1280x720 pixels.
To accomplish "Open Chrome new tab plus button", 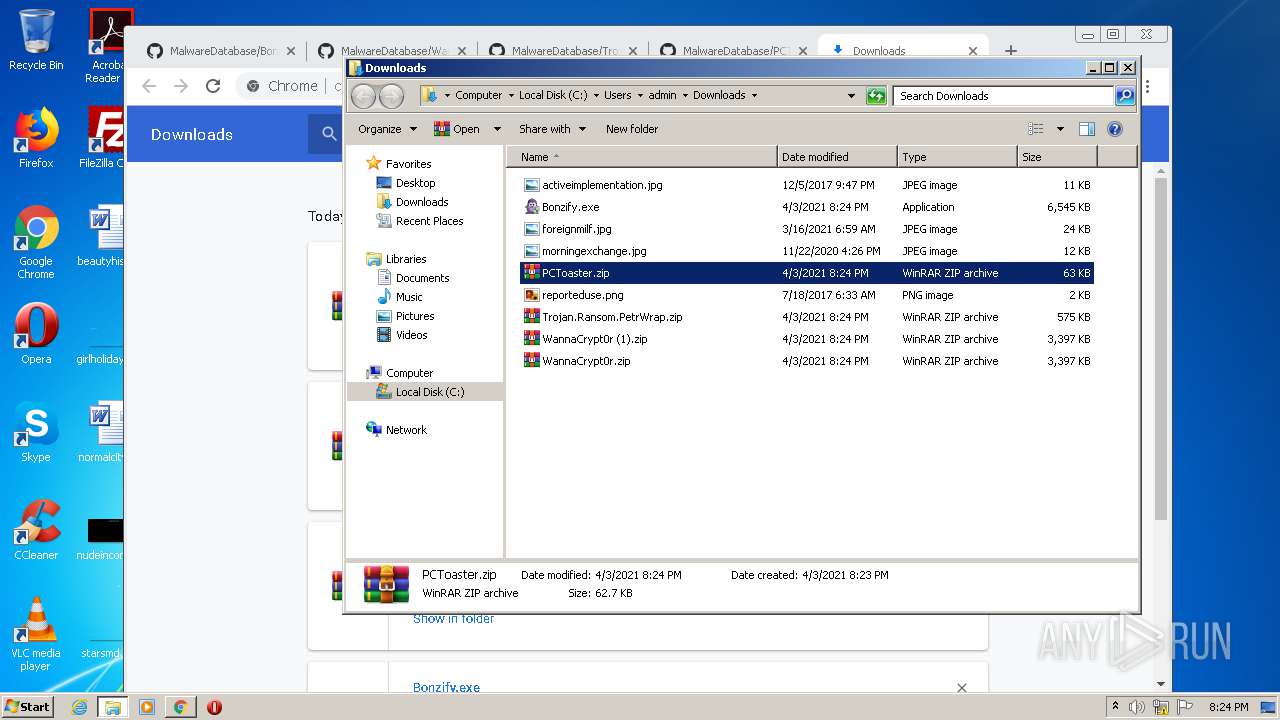I will click(1011, 50).
